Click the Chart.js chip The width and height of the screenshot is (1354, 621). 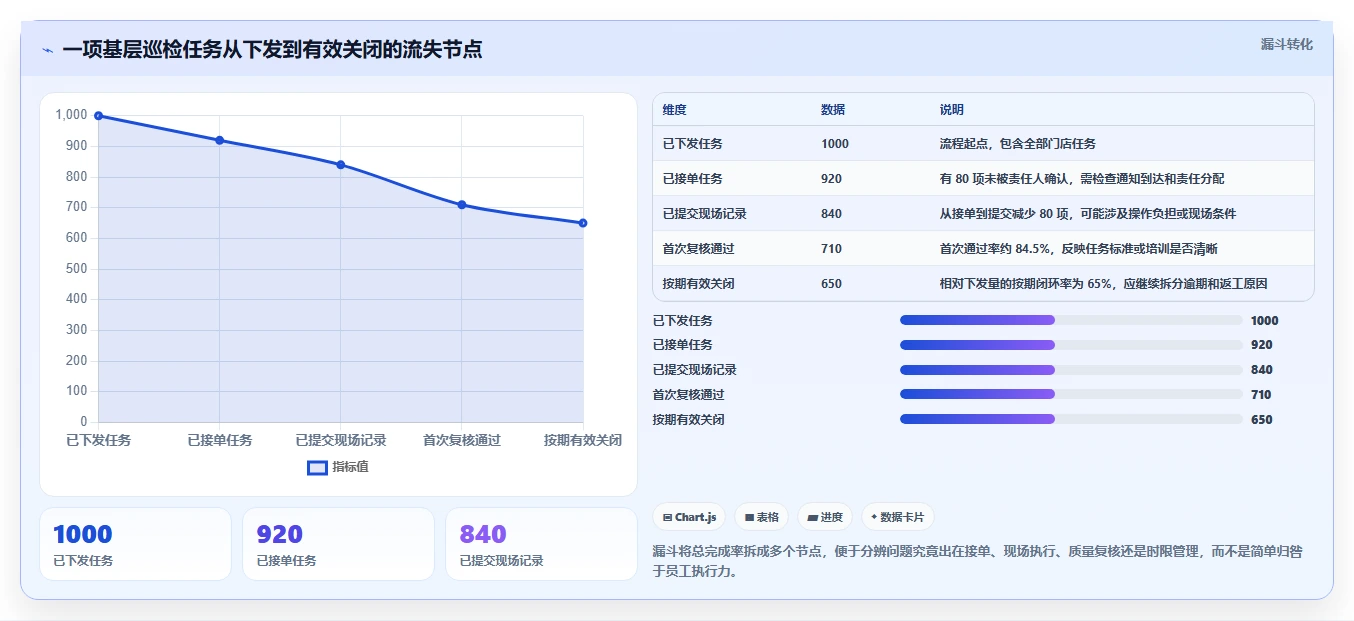point(689,517)
